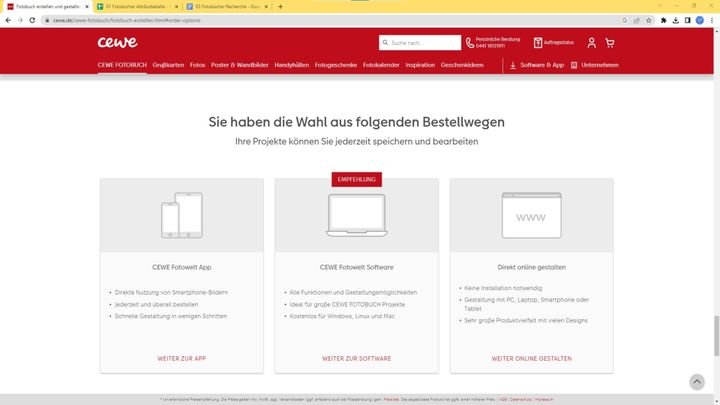Close the Fotobücher Attributtabelle tab
This screenshot has width=720, height=405.
click(x=176, y=7)
